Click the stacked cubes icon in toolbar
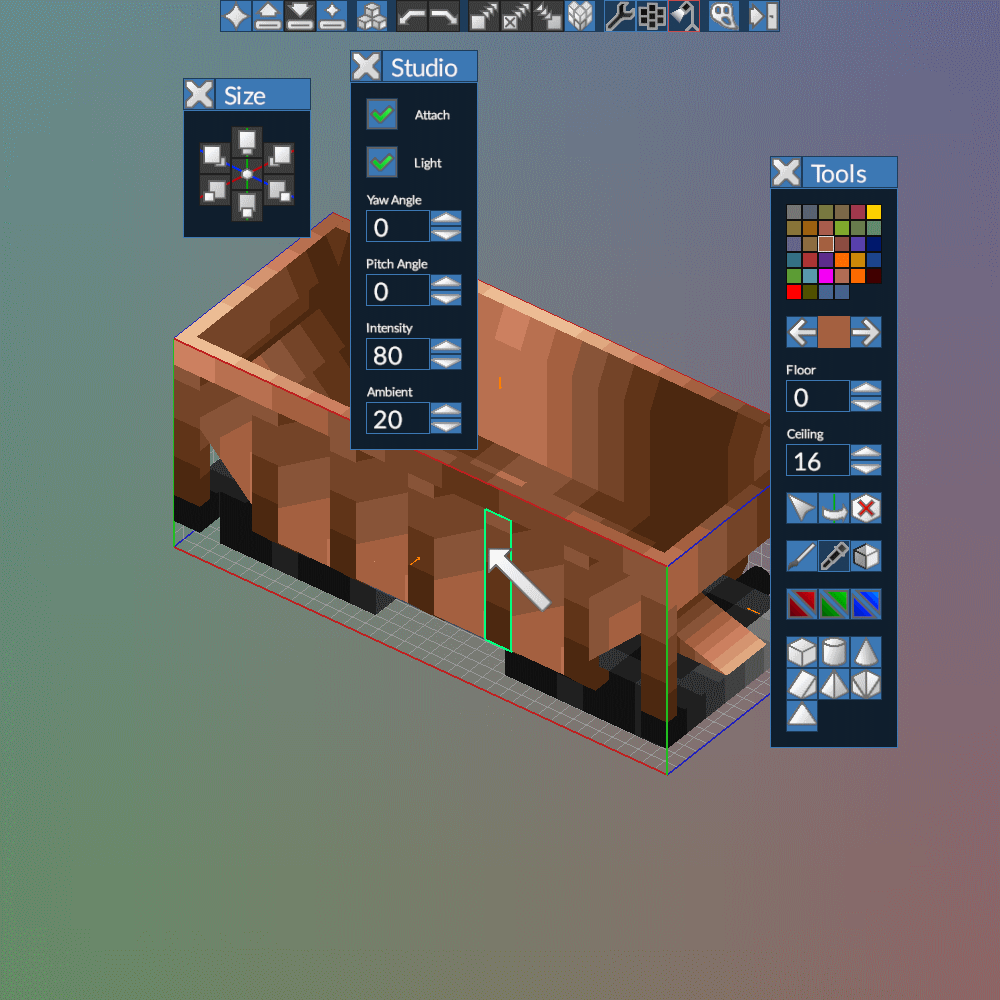The height and width of the screenshot is (1000, 1000). pos(372,16)
